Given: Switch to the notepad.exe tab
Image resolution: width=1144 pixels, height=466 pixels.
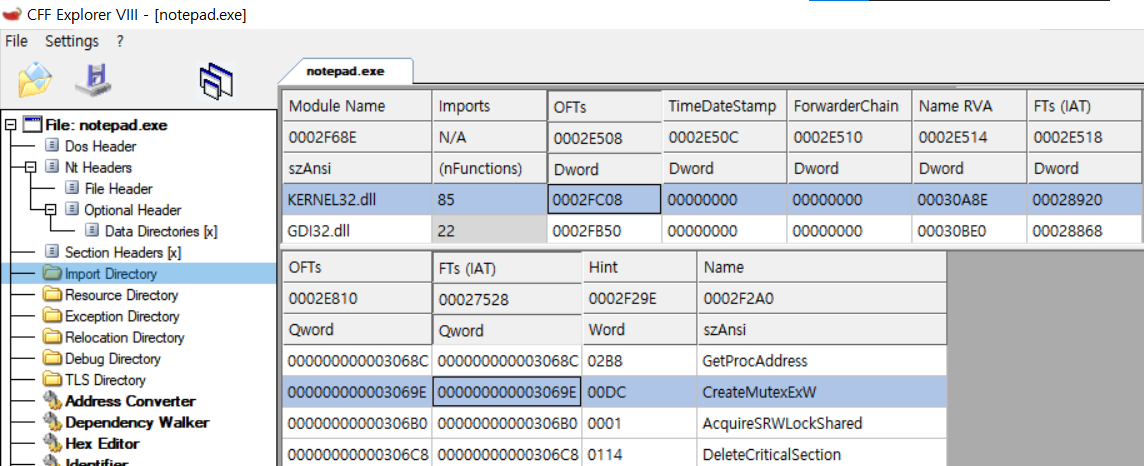Looking at the screenshot, I should point(345,71).
